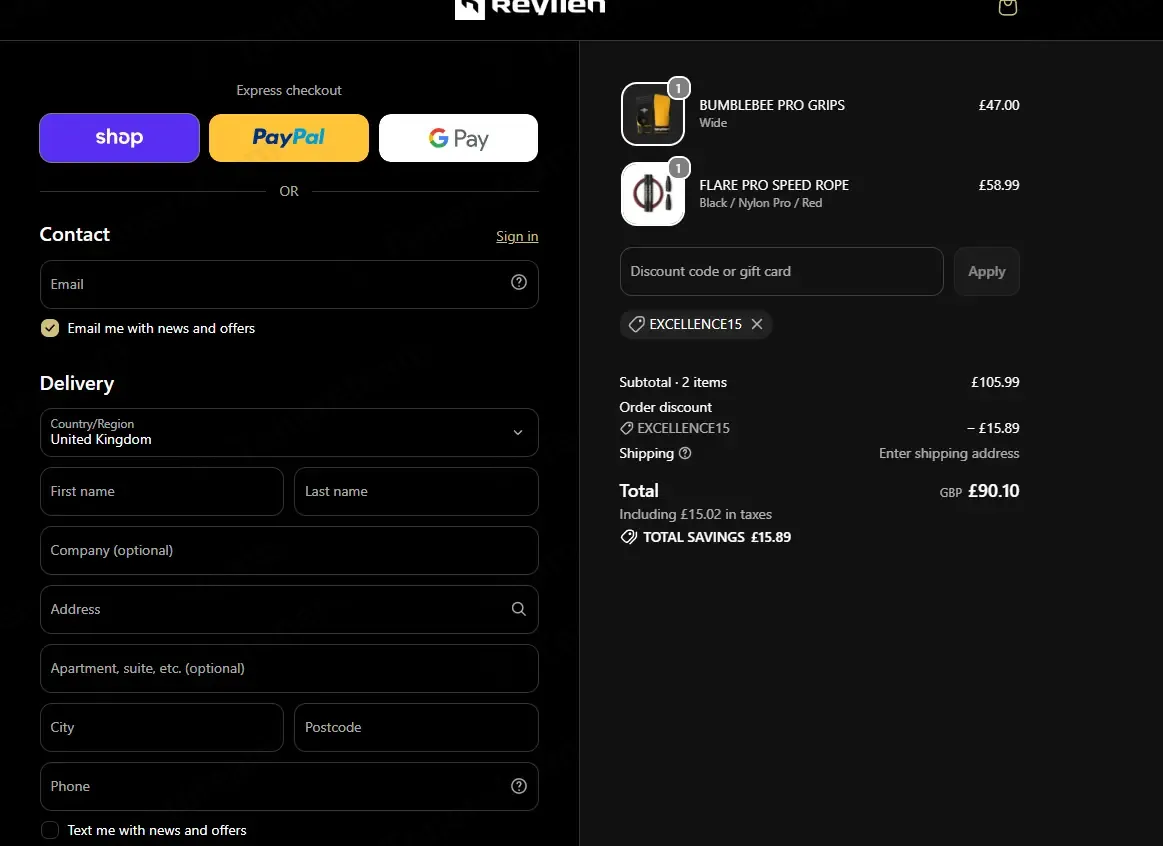Focus the Discount code or gift card field
1163x846 pixels.
pos(782,271)
